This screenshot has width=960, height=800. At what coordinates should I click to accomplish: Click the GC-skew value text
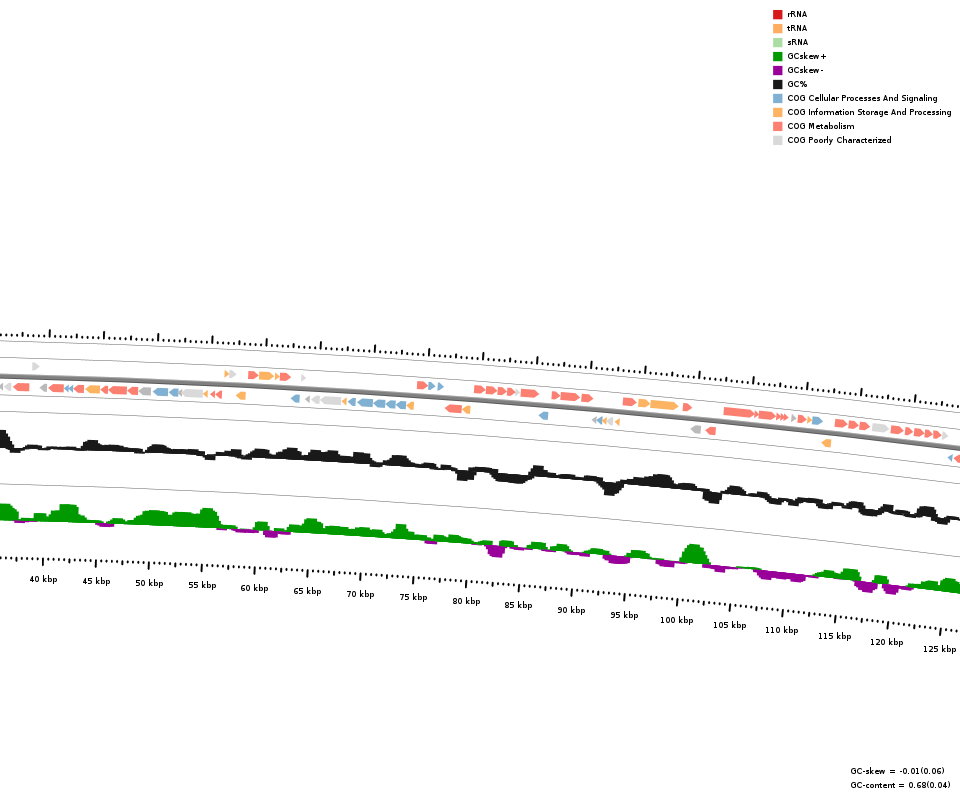(897, 771)
